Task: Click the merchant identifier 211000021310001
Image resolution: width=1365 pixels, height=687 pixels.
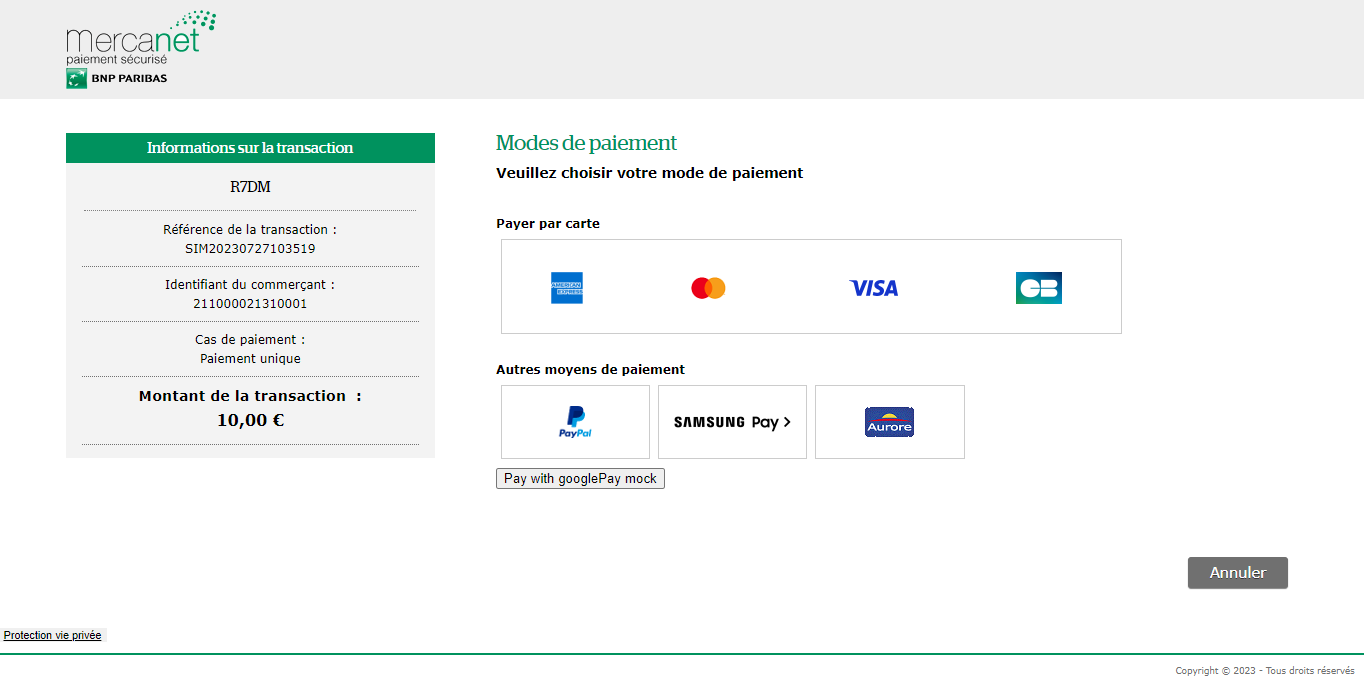Action: 250,303
